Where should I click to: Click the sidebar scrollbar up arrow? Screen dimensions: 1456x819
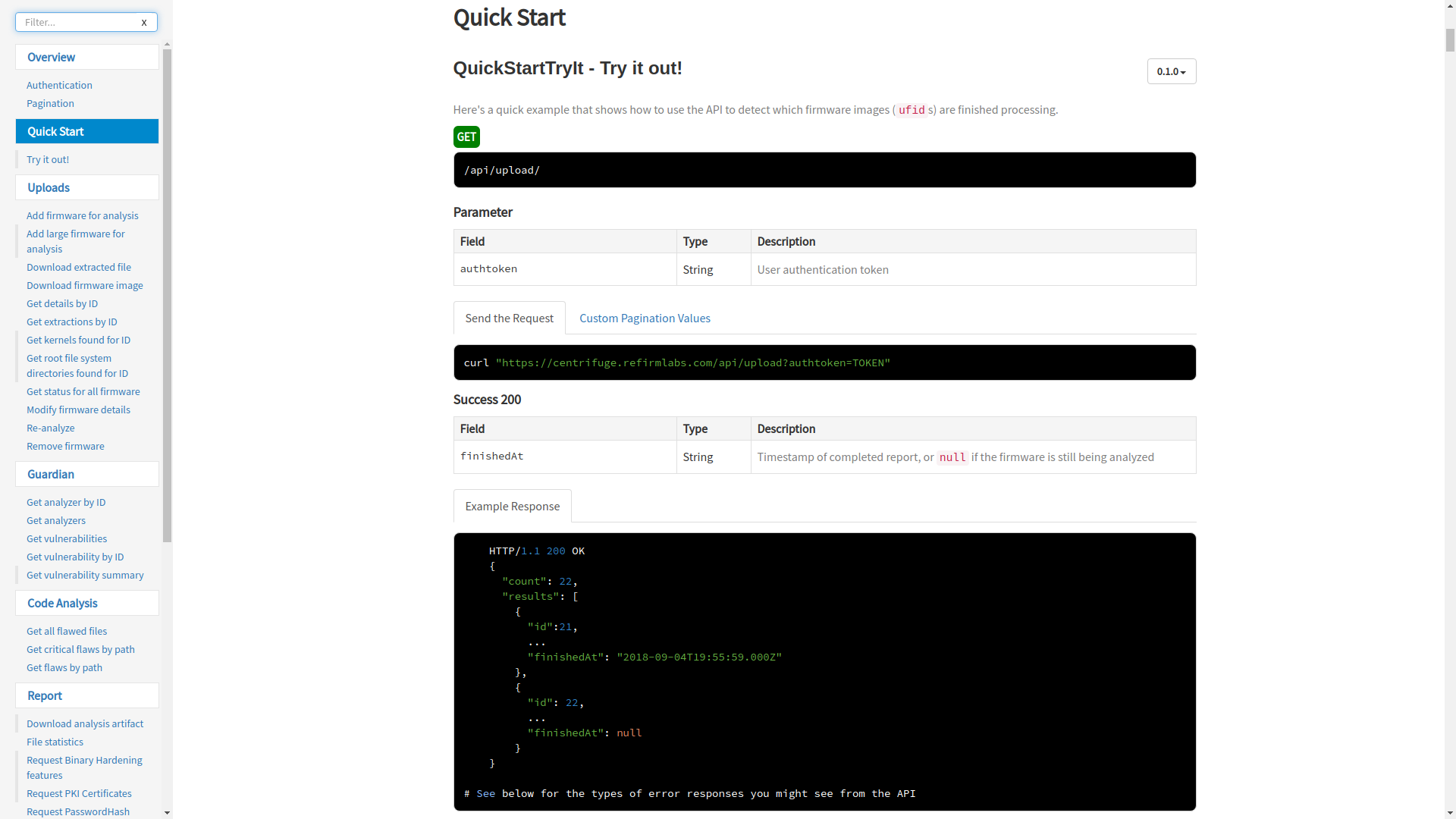click(x=167, y=45)
